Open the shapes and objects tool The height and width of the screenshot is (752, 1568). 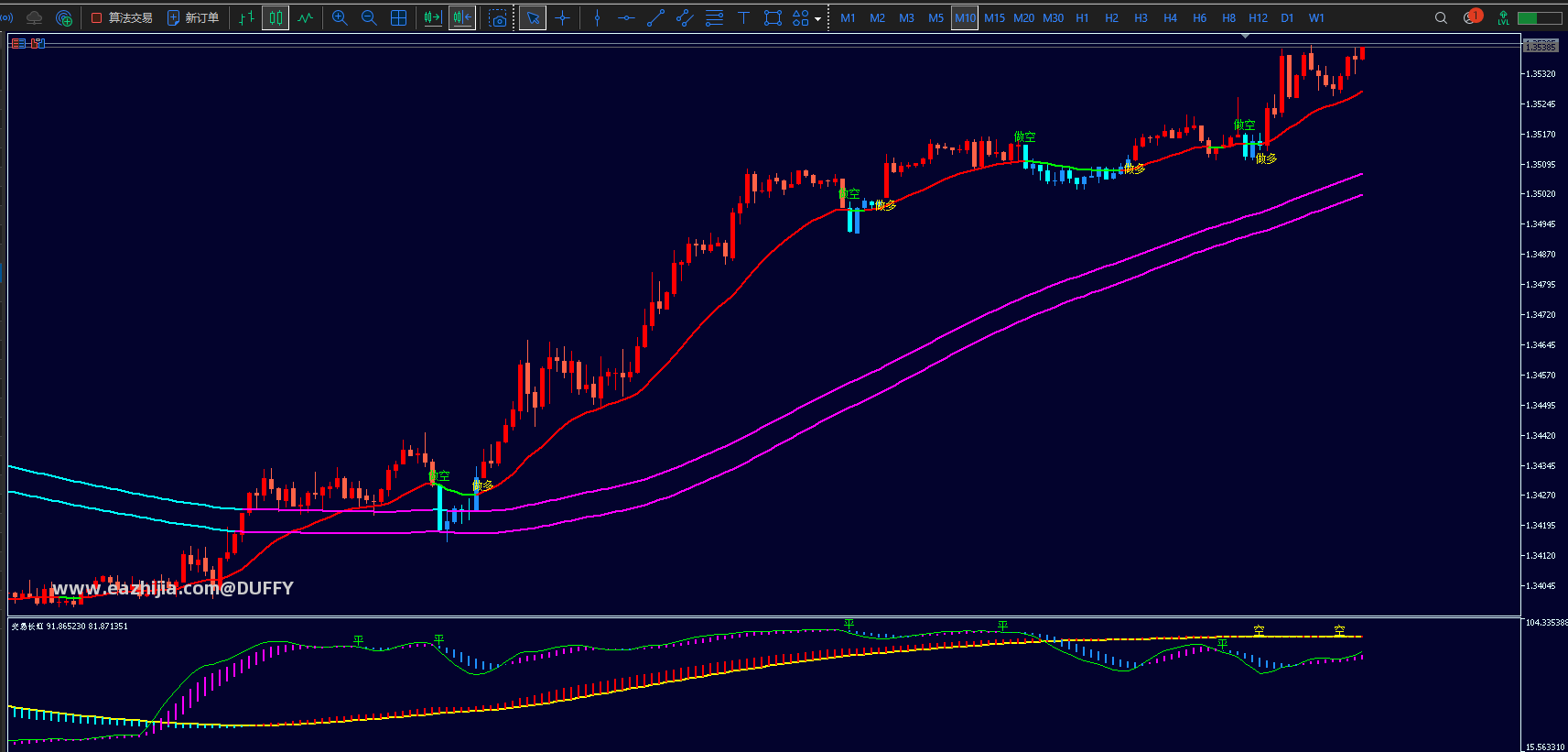point(801,17)
